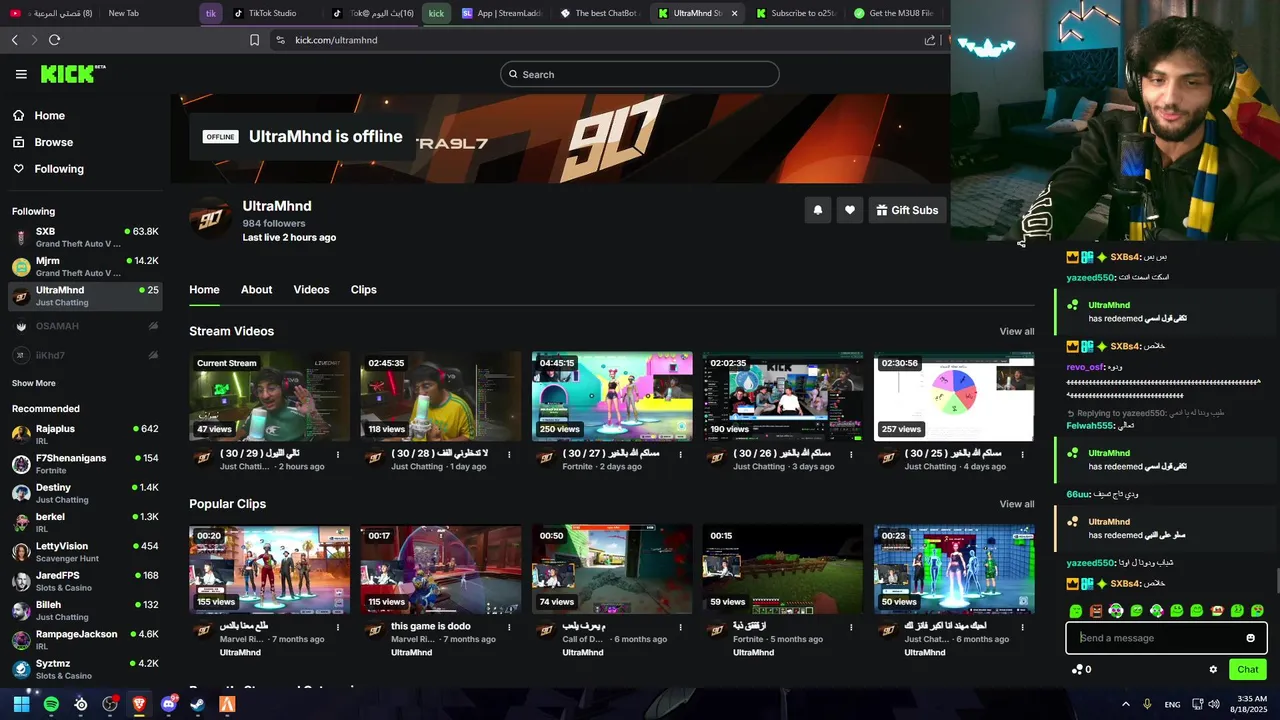
Task: Open SXB channel in Following list
Action: 85,237
